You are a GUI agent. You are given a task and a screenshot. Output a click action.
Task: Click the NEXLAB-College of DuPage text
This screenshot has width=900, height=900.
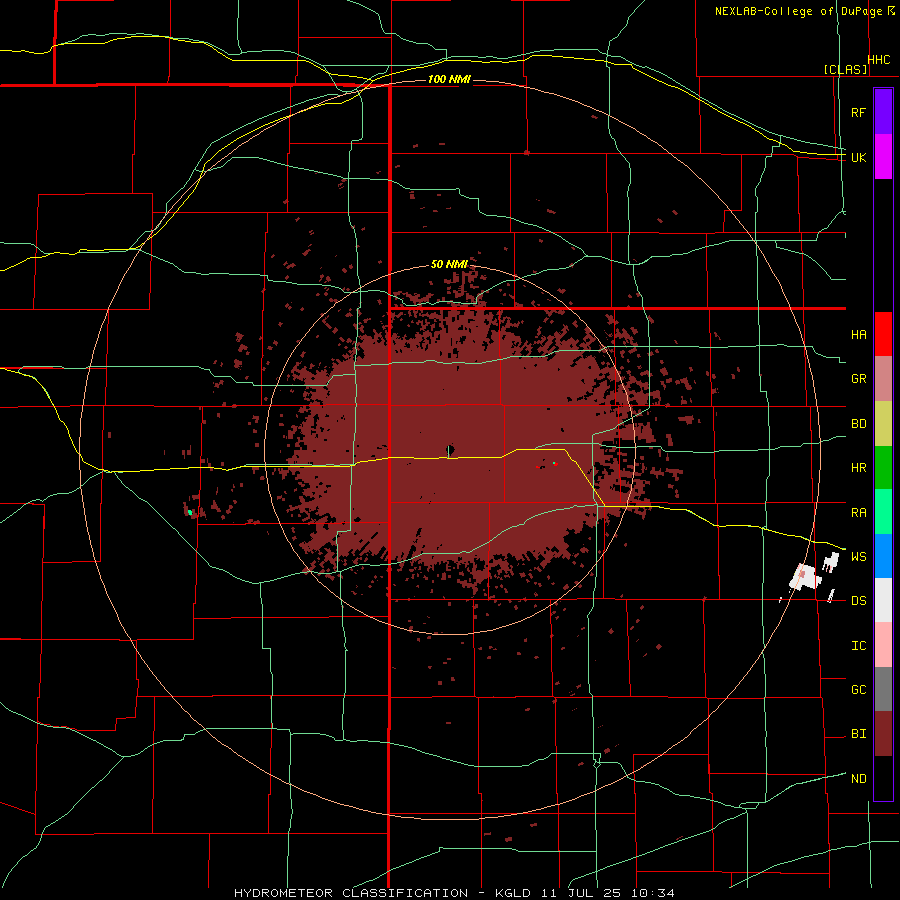tap(799, 11)
